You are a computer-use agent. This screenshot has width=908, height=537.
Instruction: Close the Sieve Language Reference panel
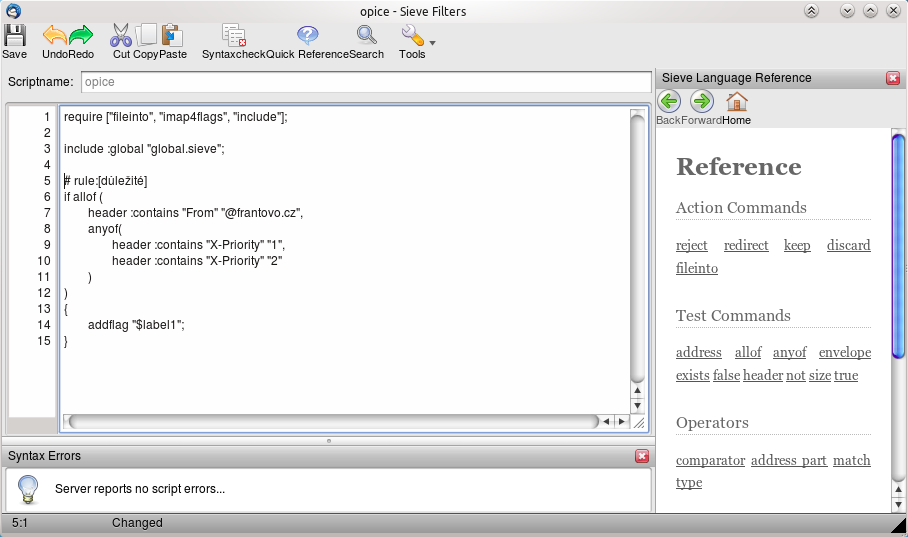[893, 78]
